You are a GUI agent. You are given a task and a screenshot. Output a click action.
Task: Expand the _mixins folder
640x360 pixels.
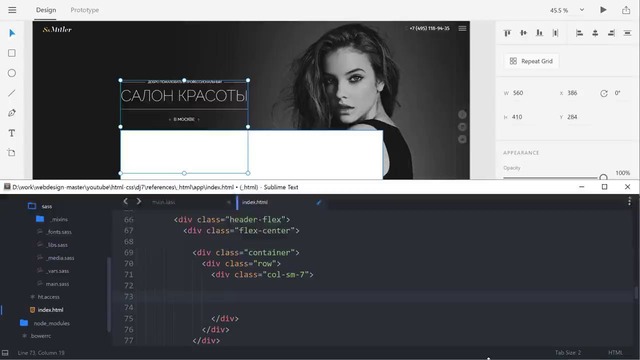coord(40,219)
